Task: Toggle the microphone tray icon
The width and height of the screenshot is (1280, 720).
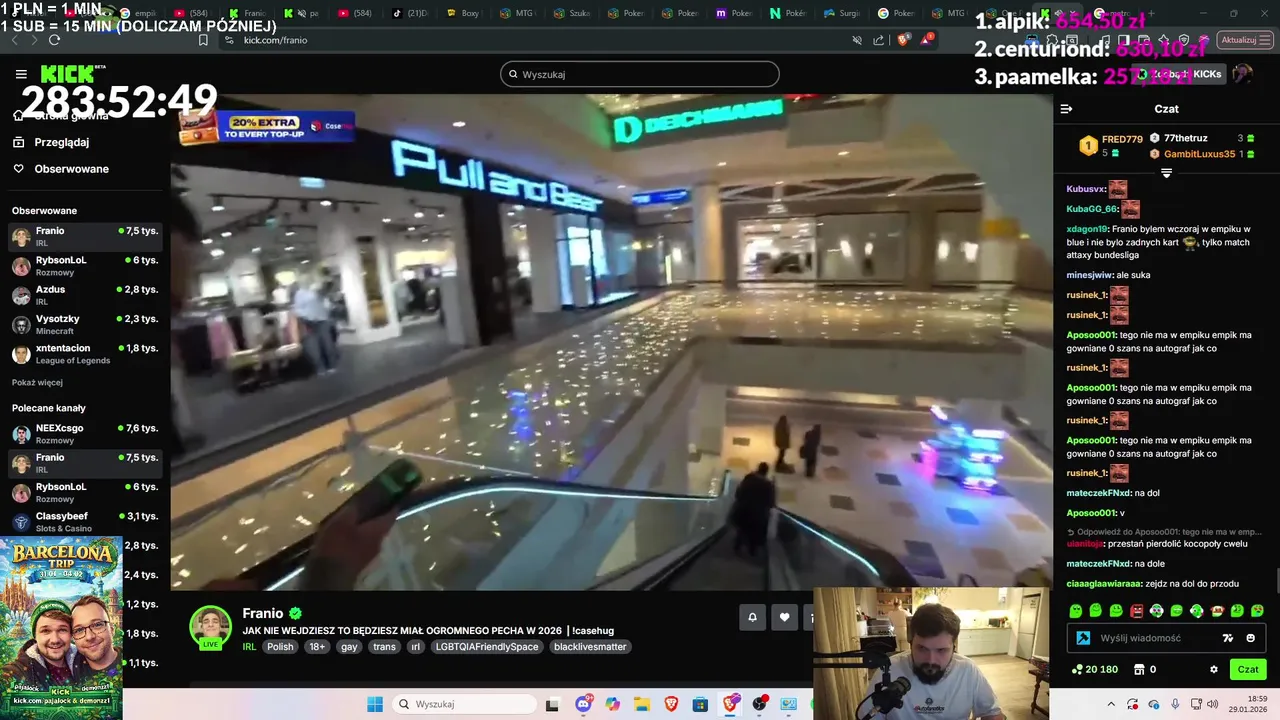Action: pos(1175,704)
